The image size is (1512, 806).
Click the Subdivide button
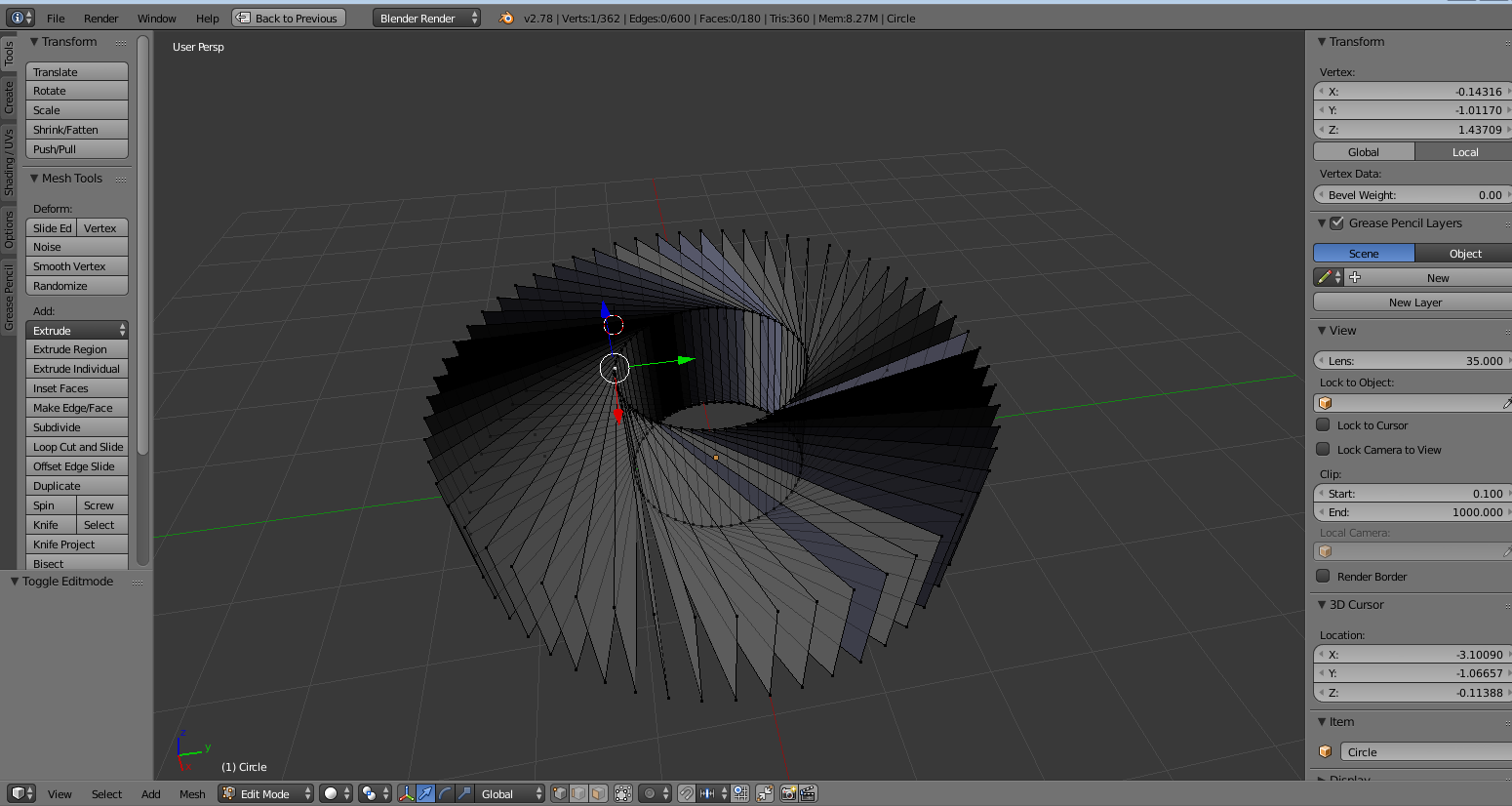(x=76, y=427)
